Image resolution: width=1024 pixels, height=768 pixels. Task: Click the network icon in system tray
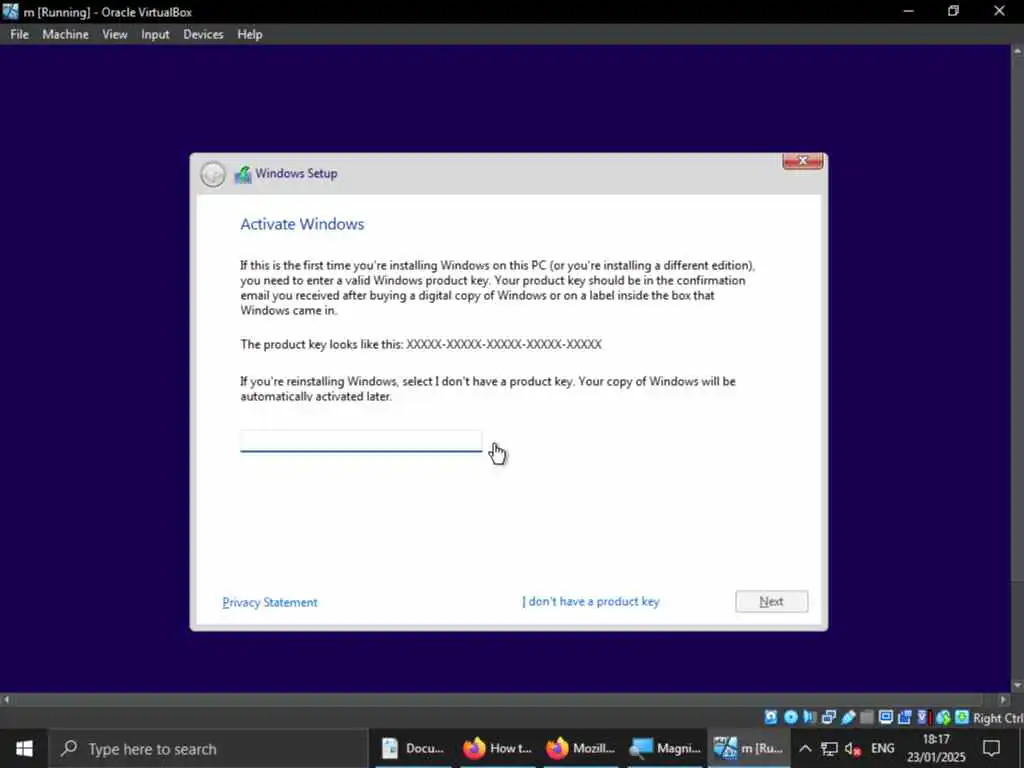[829, 748]
